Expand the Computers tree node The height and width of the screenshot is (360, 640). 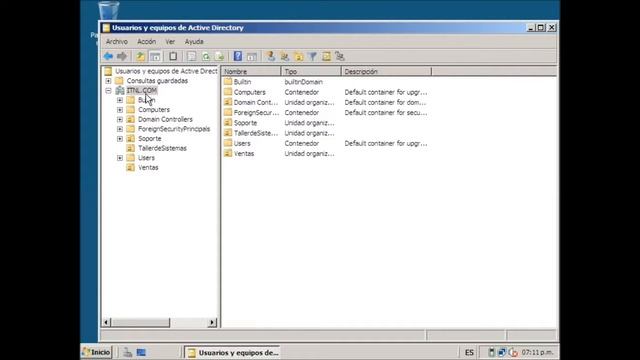[x=120, y=110]
